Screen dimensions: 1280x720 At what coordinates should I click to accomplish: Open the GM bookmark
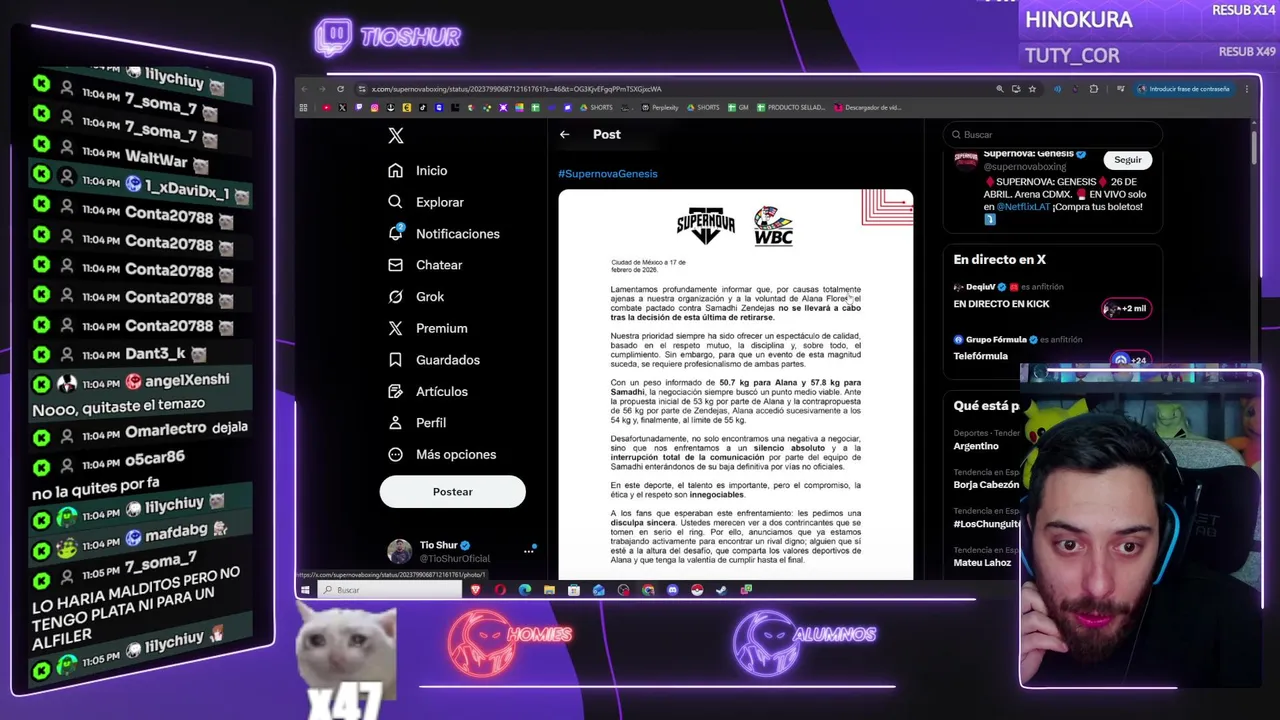738,108
